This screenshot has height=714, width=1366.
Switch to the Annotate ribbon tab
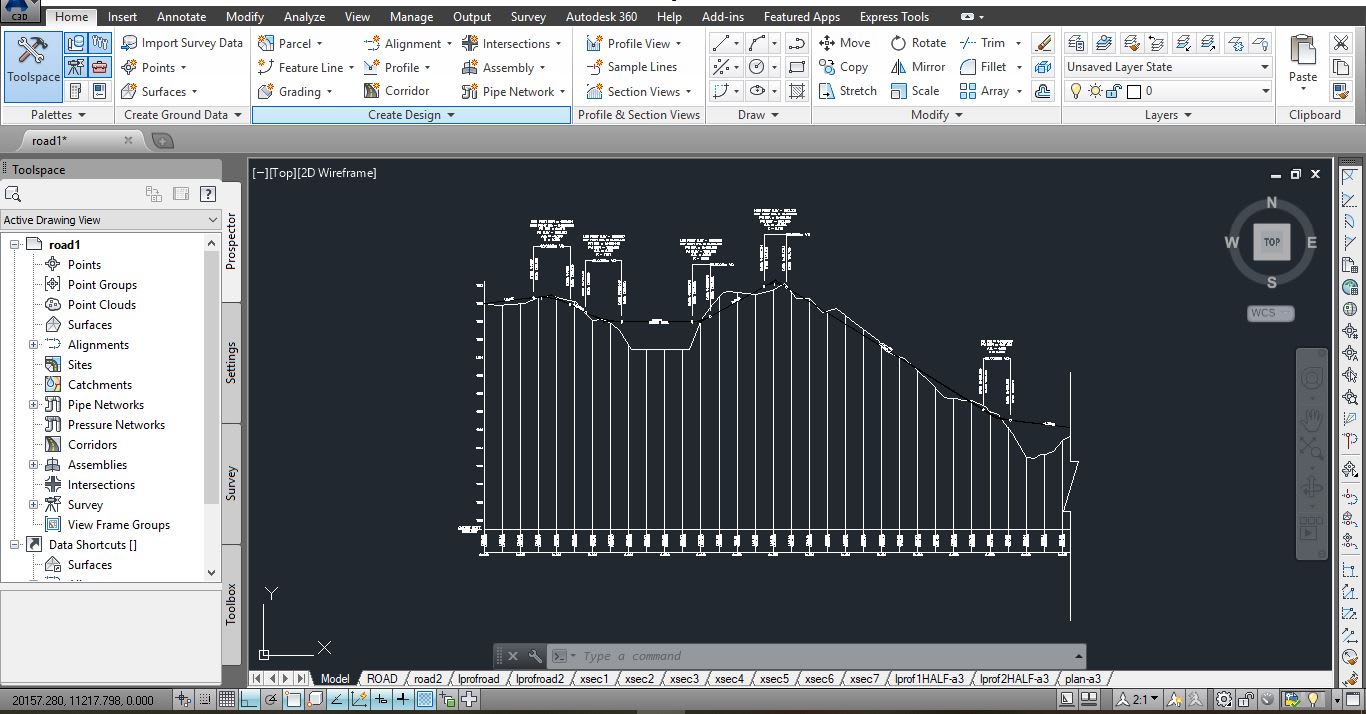[x=181, y=17]
